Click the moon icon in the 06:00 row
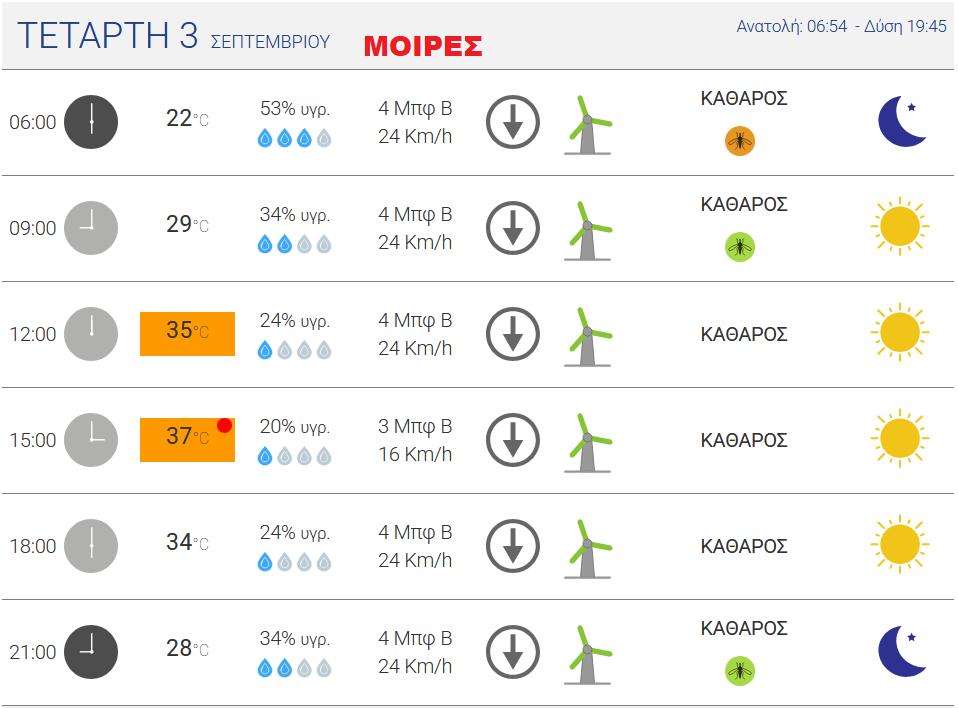 click(902, 121)
